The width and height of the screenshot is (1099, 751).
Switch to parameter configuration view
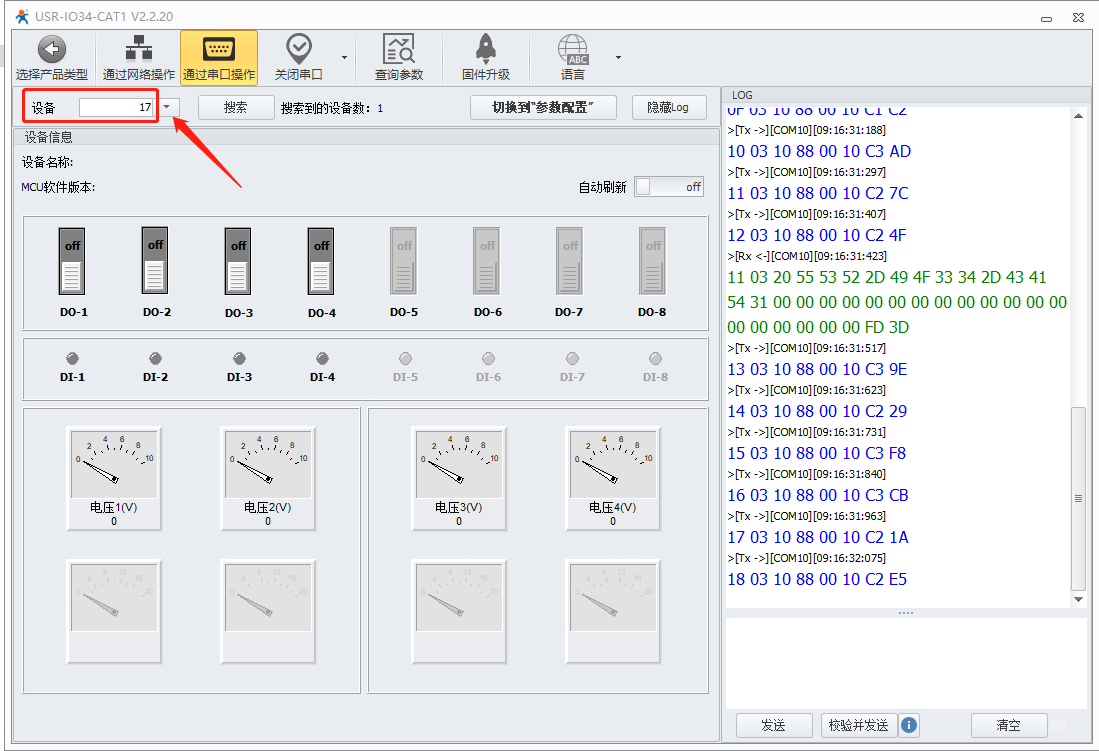tap(543, 107)
